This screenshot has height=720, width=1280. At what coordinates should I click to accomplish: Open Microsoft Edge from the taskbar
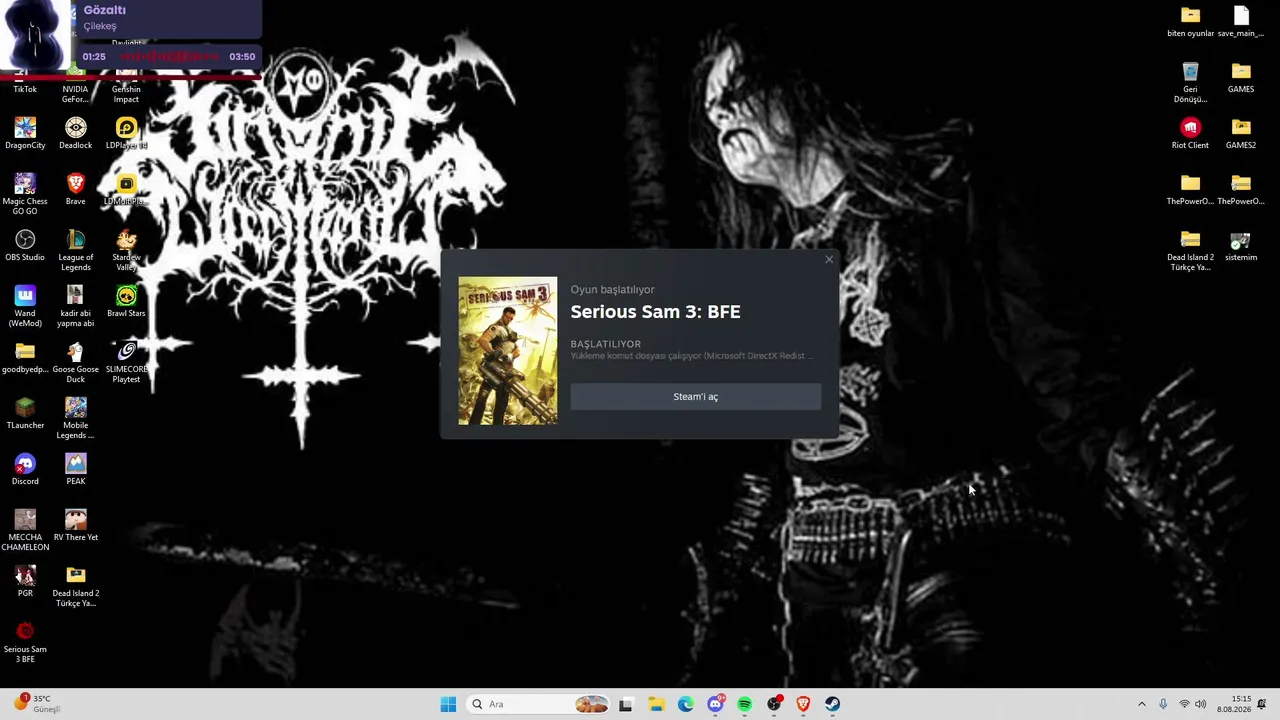[686, 704]
